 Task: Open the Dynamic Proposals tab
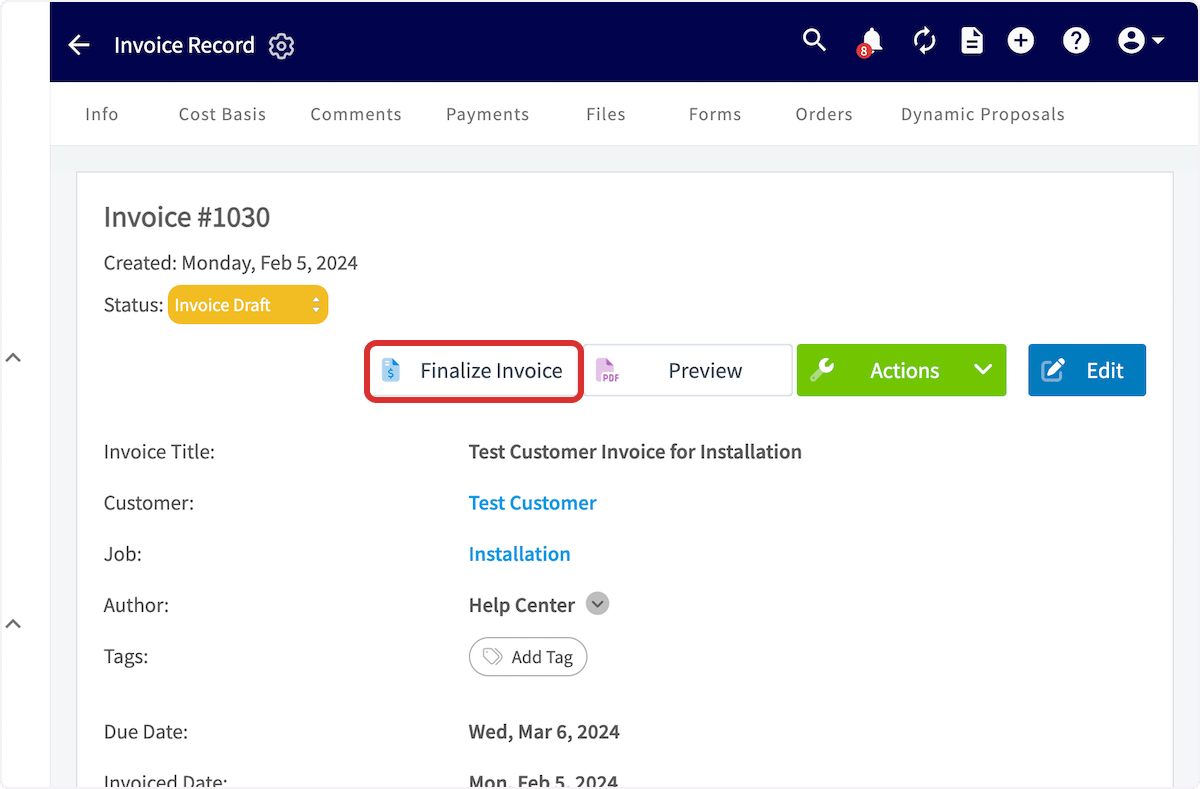click(983, 114)
